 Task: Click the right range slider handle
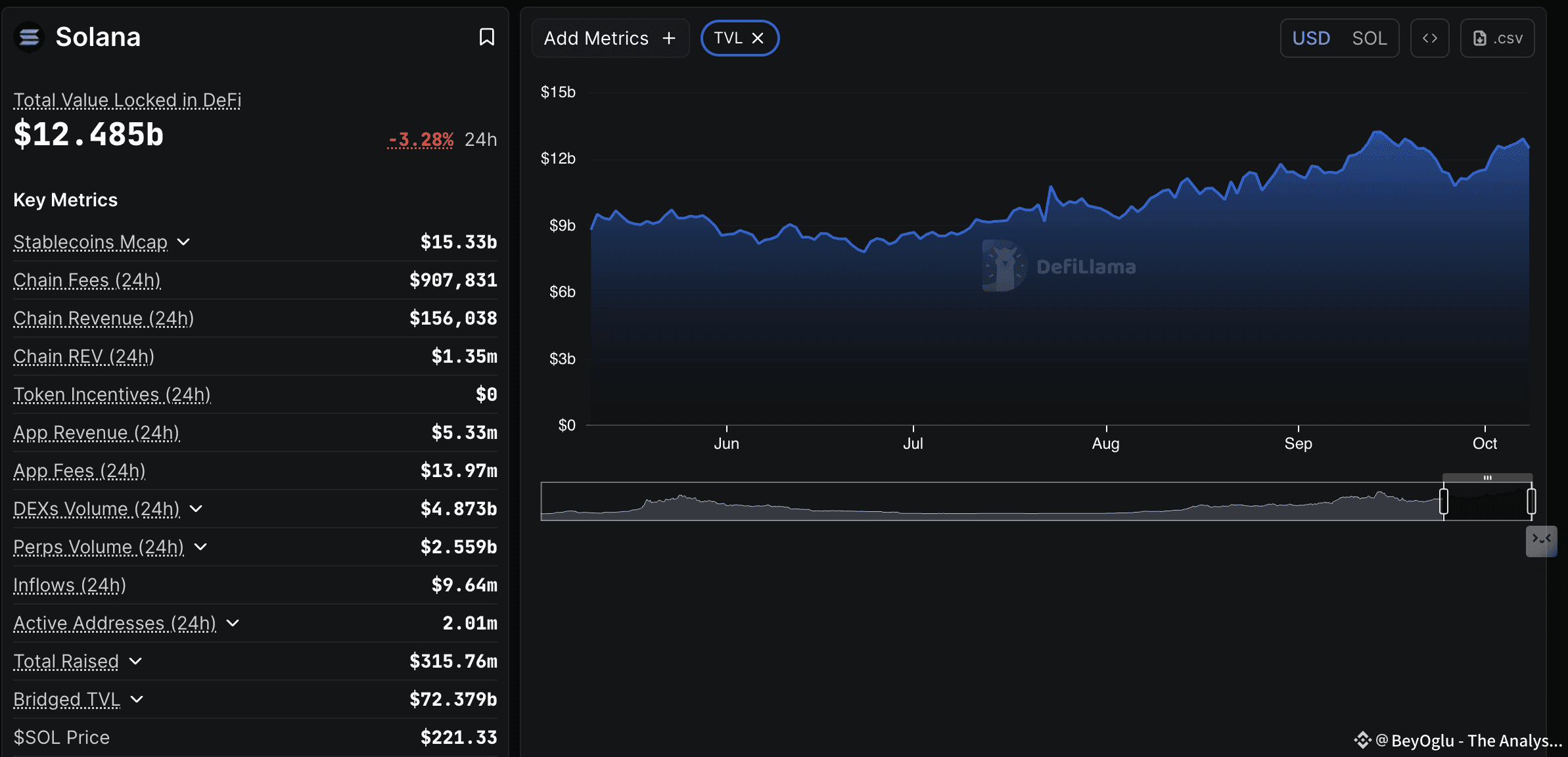1531,501
